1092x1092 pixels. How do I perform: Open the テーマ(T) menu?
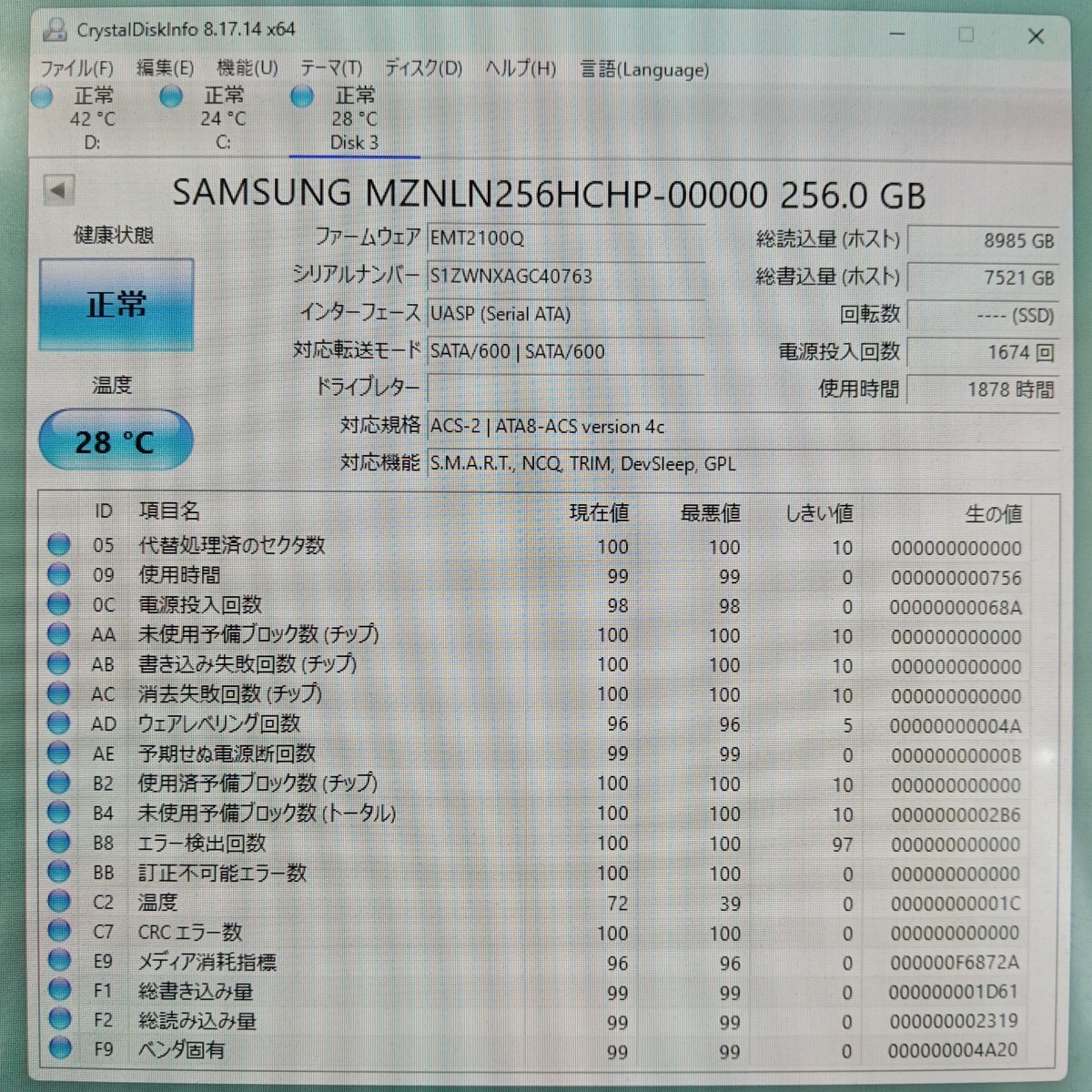331,68
